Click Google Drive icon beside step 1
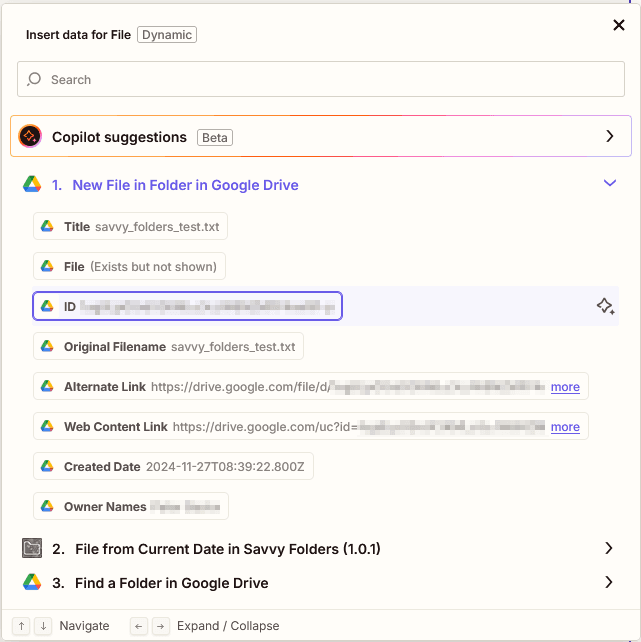Viewport: 641px width, 642px height. (x=32, y=184)
